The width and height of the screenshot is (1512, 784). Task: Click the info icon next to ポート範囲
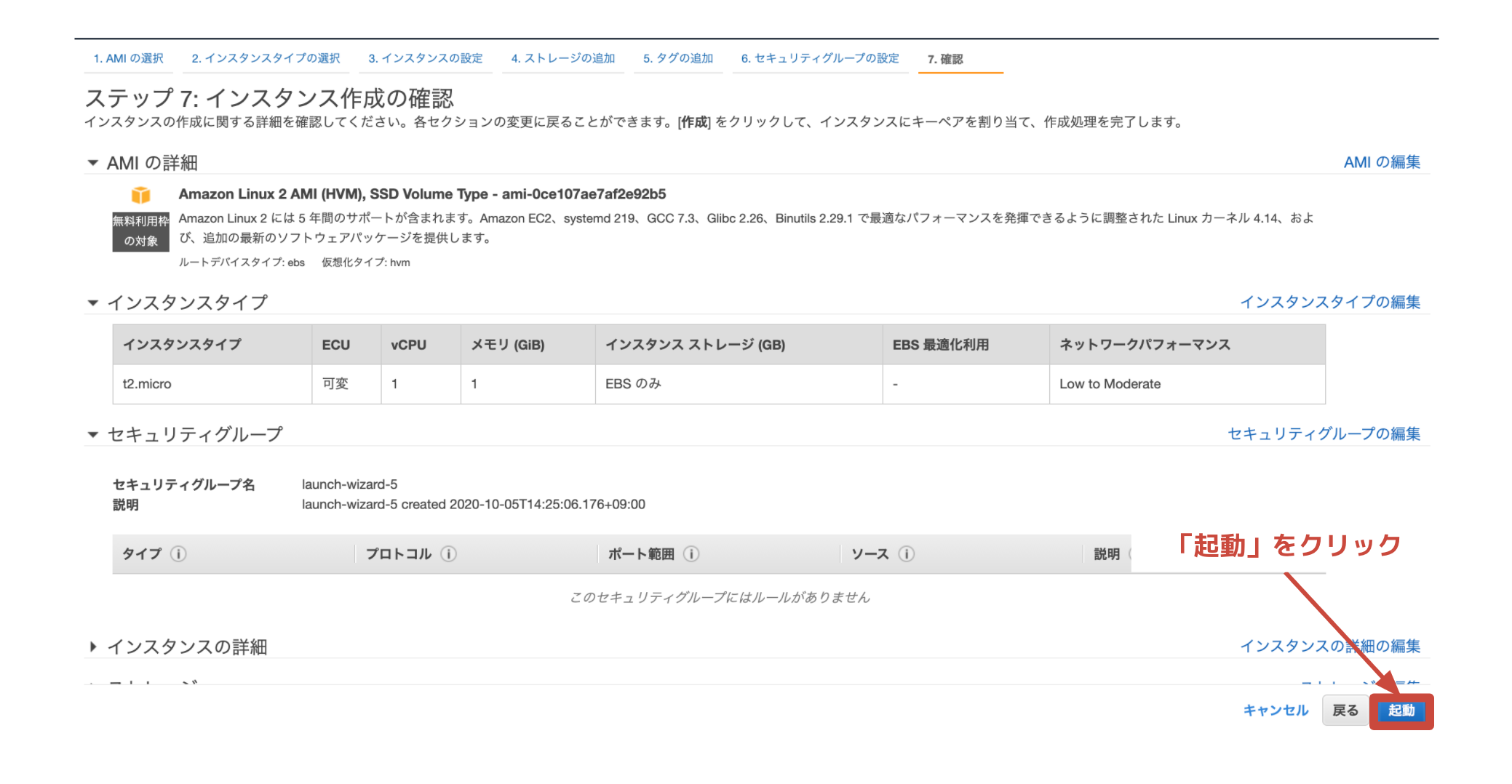691,554
